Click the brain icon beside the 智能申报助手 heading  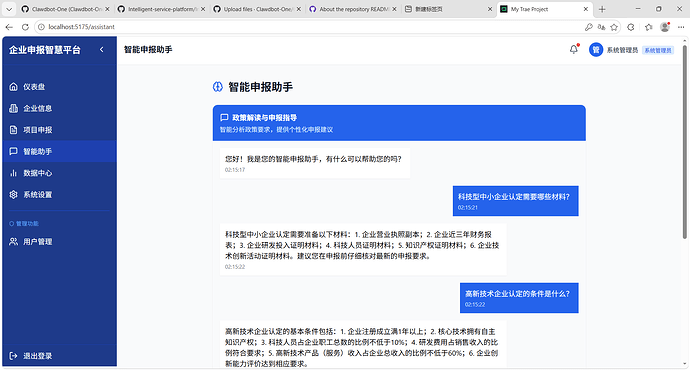click(x=218, y=87)
